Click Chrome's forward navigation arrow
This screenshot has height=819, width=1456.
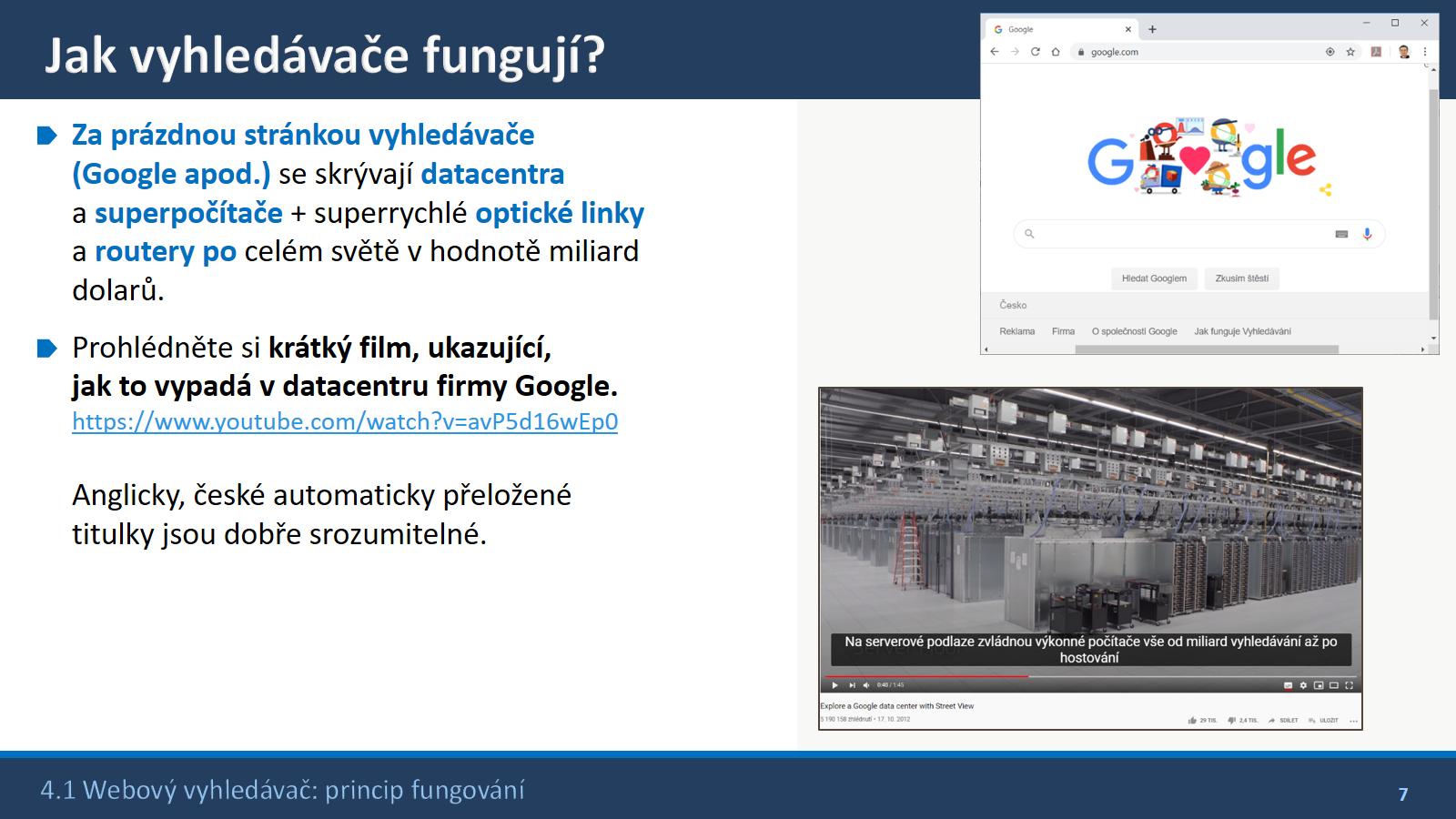pyautogui.click(x=1015, y=52)
